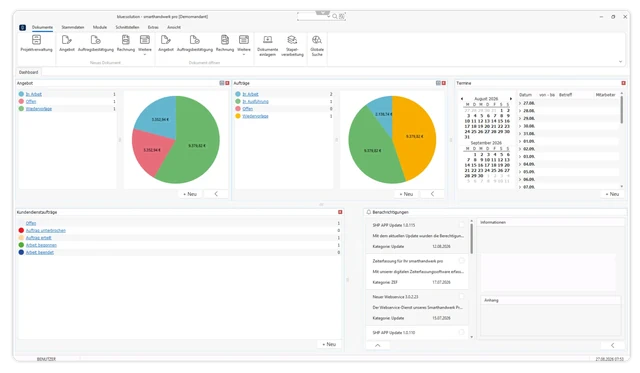Open the Module ribbon tab
Screen dimensions: 640x373
pyautogui.click(x=100, y=27)
